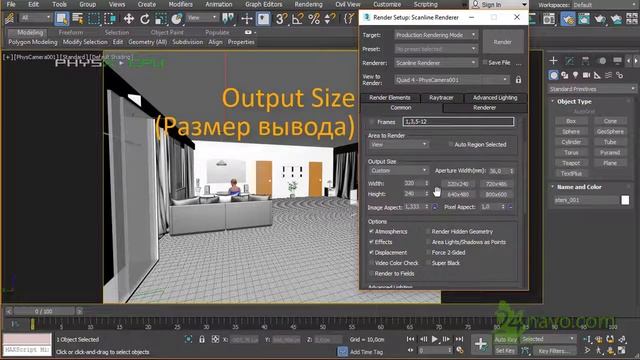
Task: Enable Render Hidden Geometry
Action: point(428,231)
